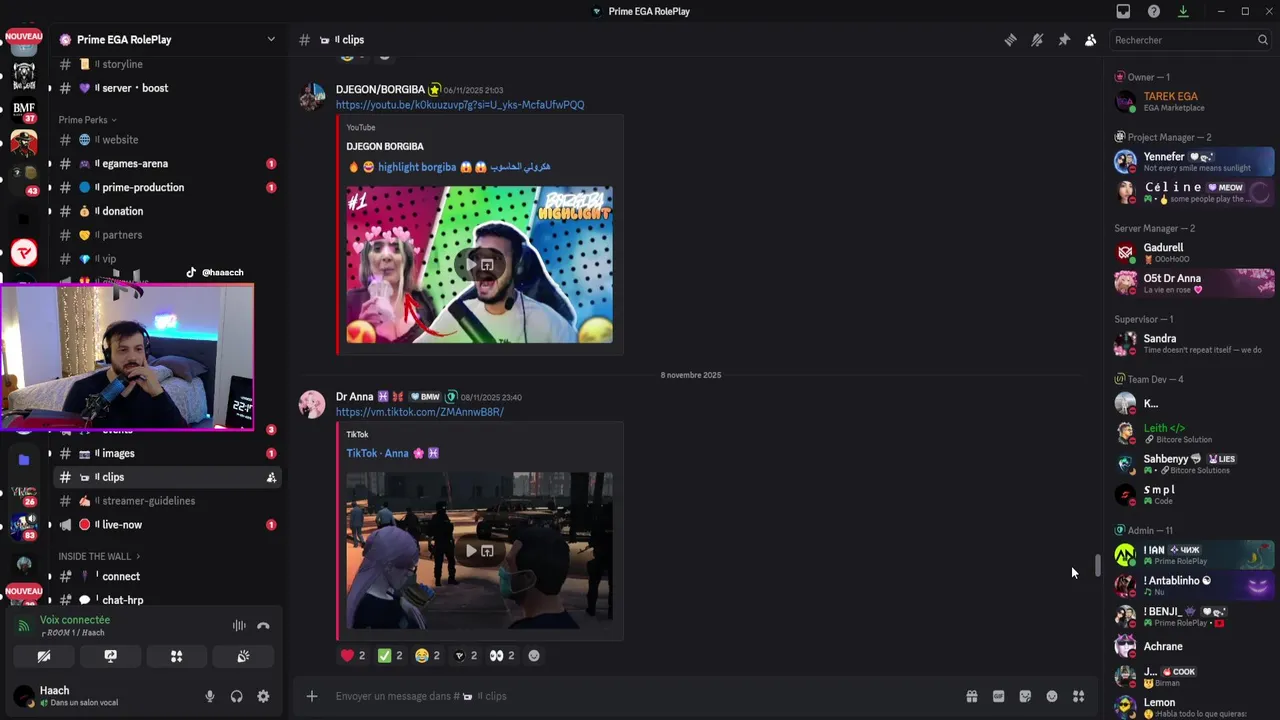Click the Rechercher search field
1280x720 pixels.
[1190, 40]
